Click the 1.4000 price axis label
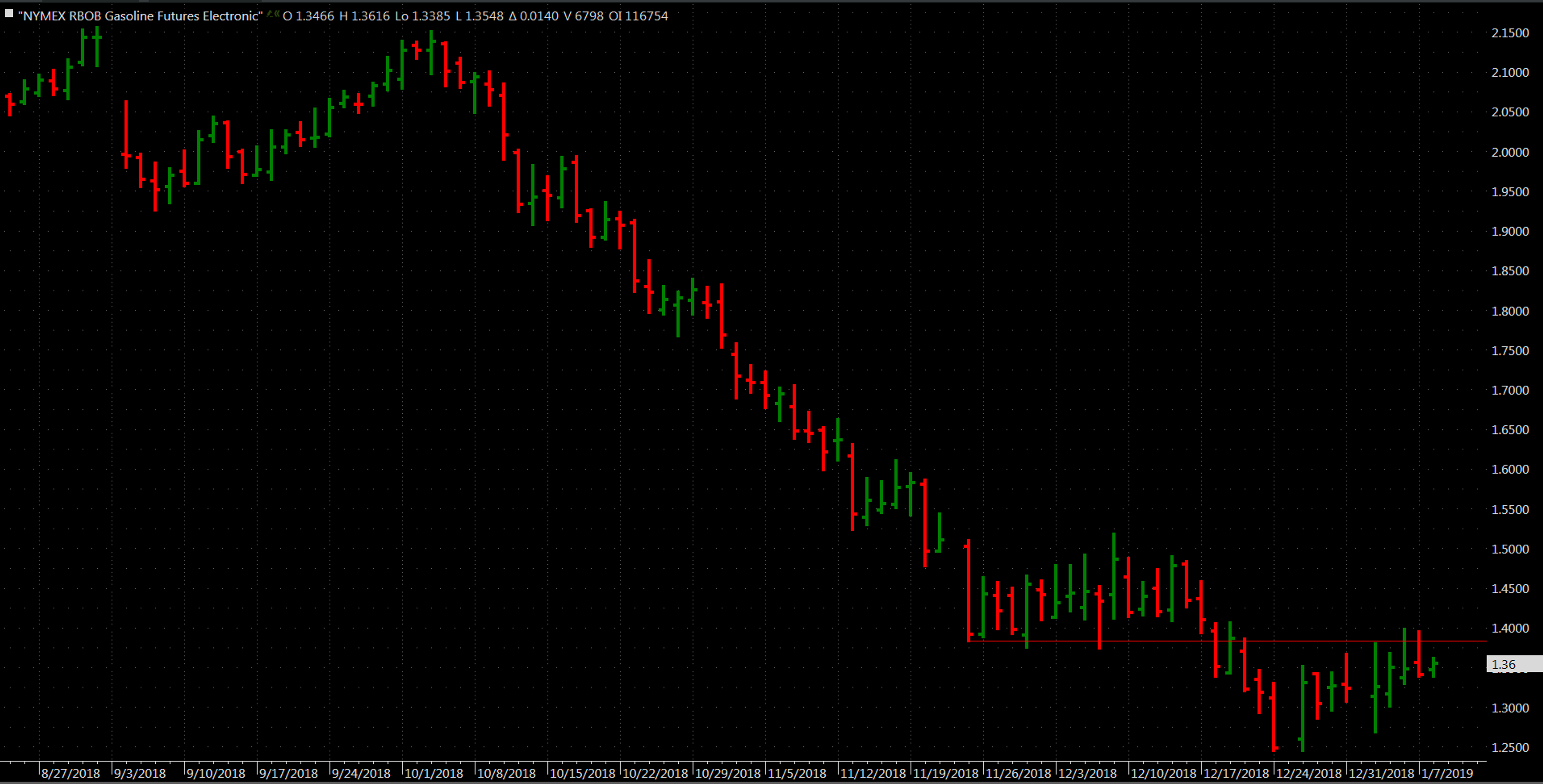The height and width of the screenshot is (784, 1543). point(1510,628)
